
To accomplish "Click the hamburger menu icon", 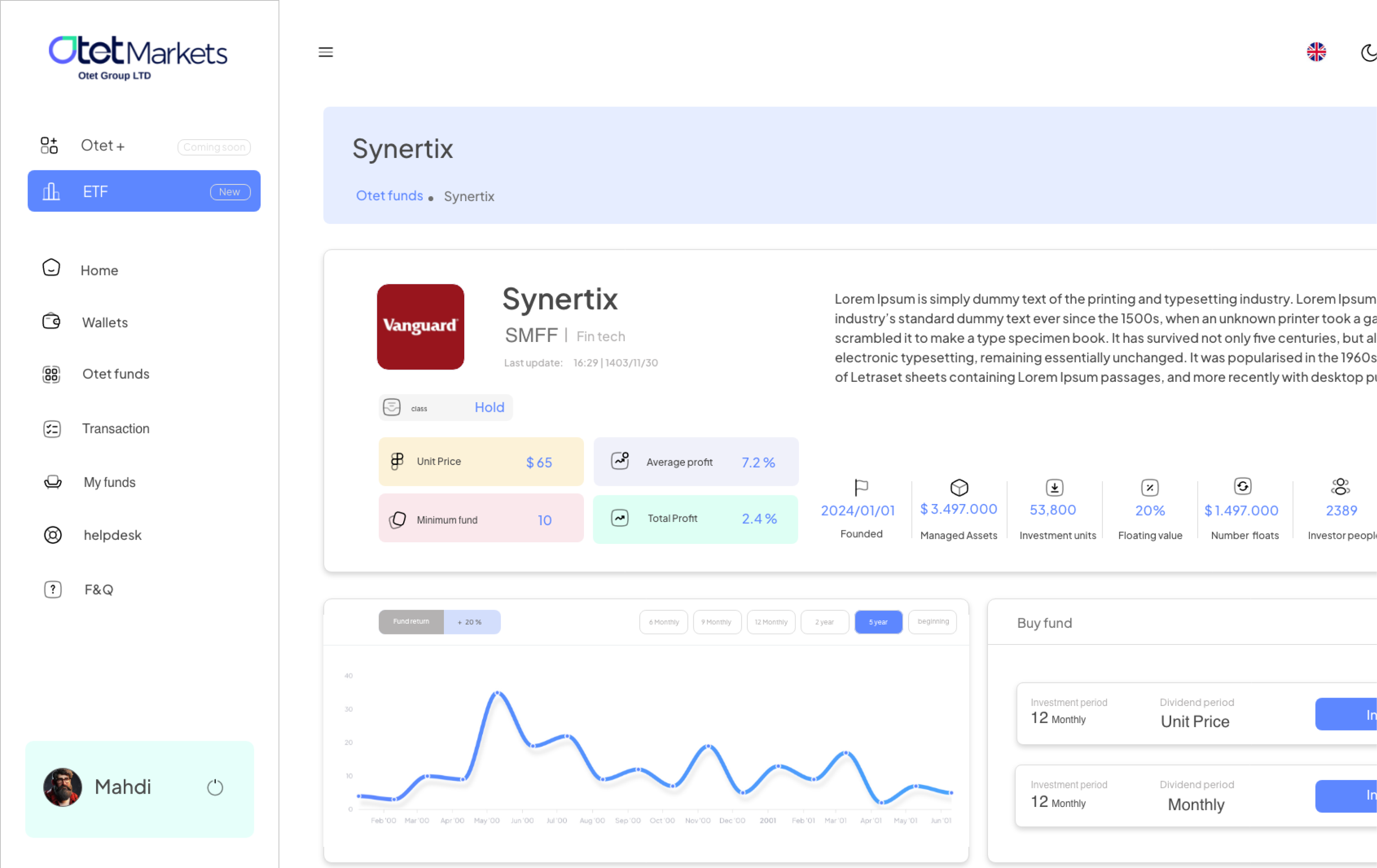I will click(325, 52).
